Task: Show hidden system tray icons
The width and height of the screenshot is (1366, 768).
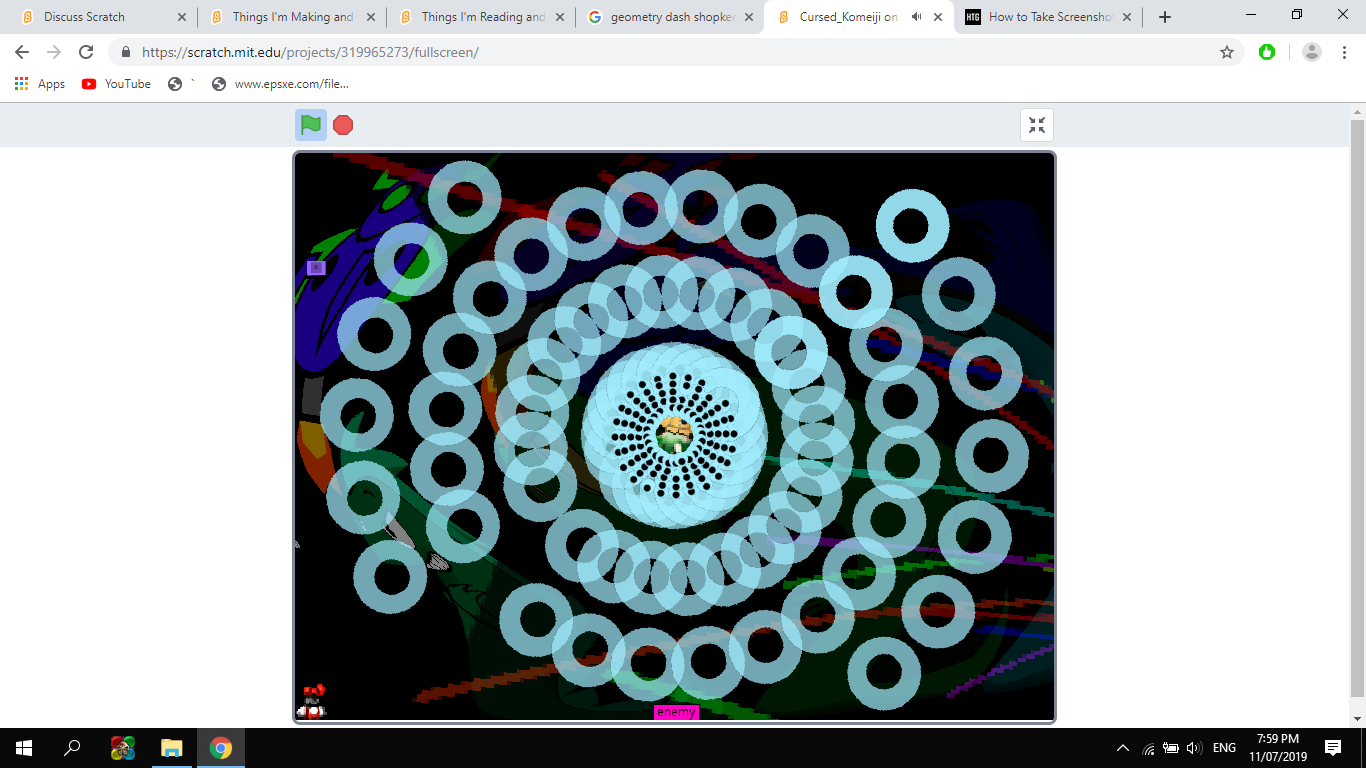Action: (1123, 748)
